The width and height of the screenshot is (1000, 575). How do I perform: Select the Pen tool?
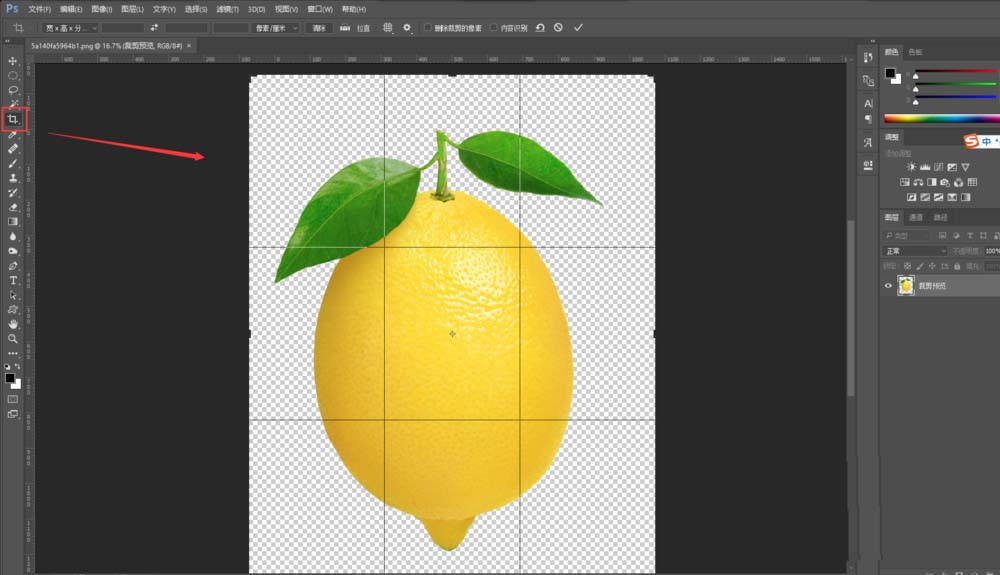pyautogui.click(x=13, y=266)
